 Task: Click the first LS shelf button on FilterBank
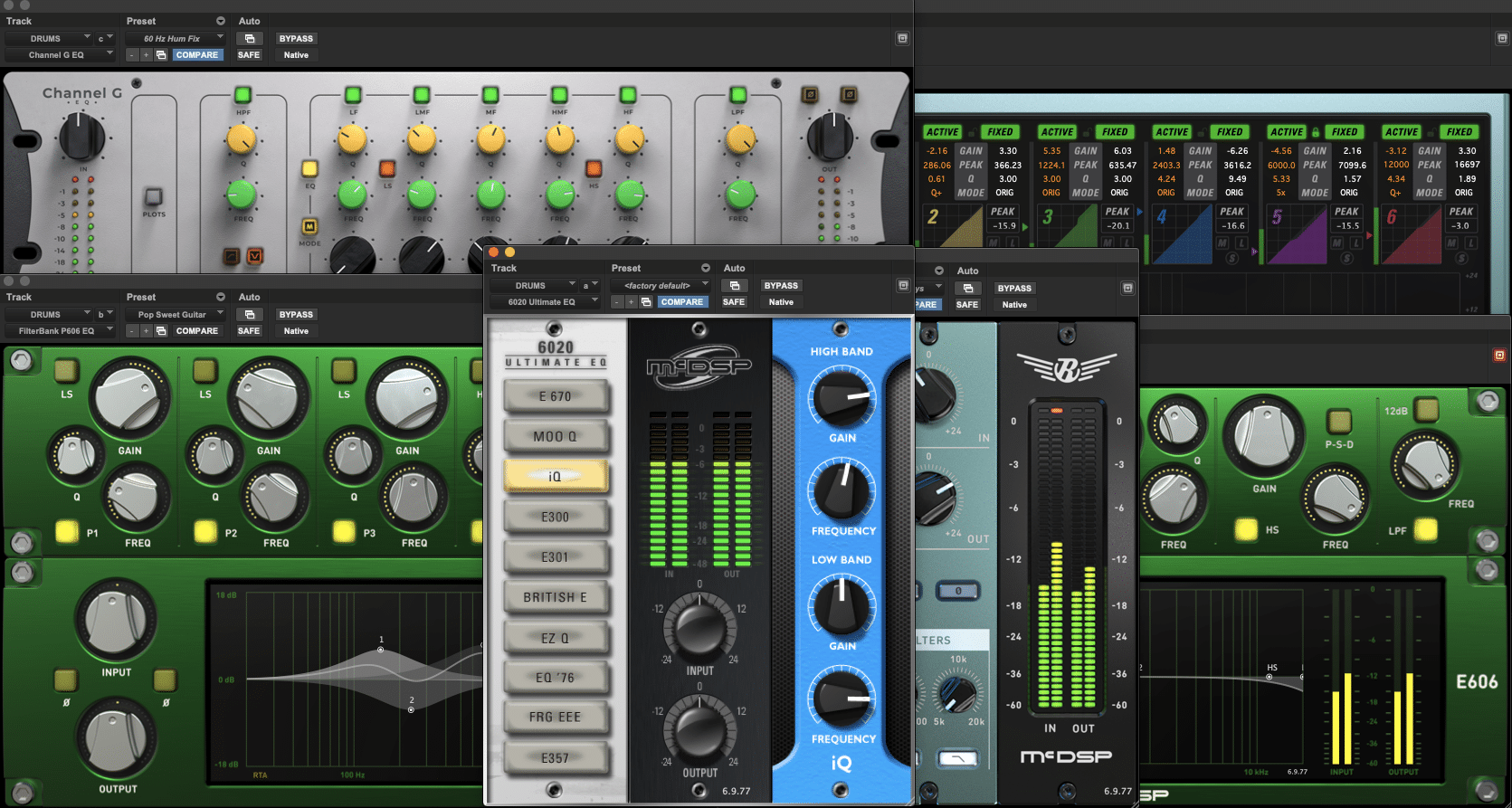click(x=66, y=370)
